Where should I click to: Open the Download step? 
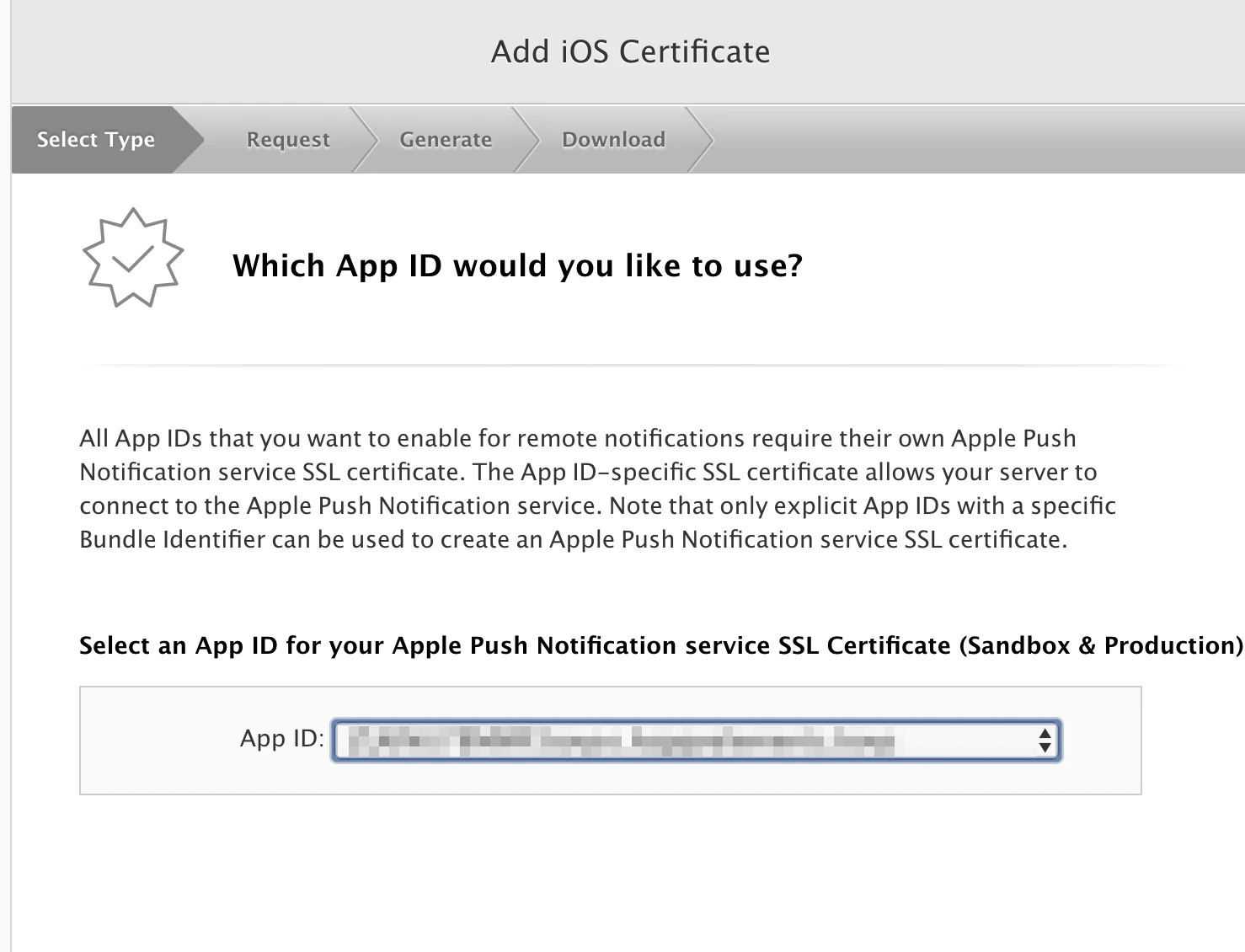click(613, 140)
